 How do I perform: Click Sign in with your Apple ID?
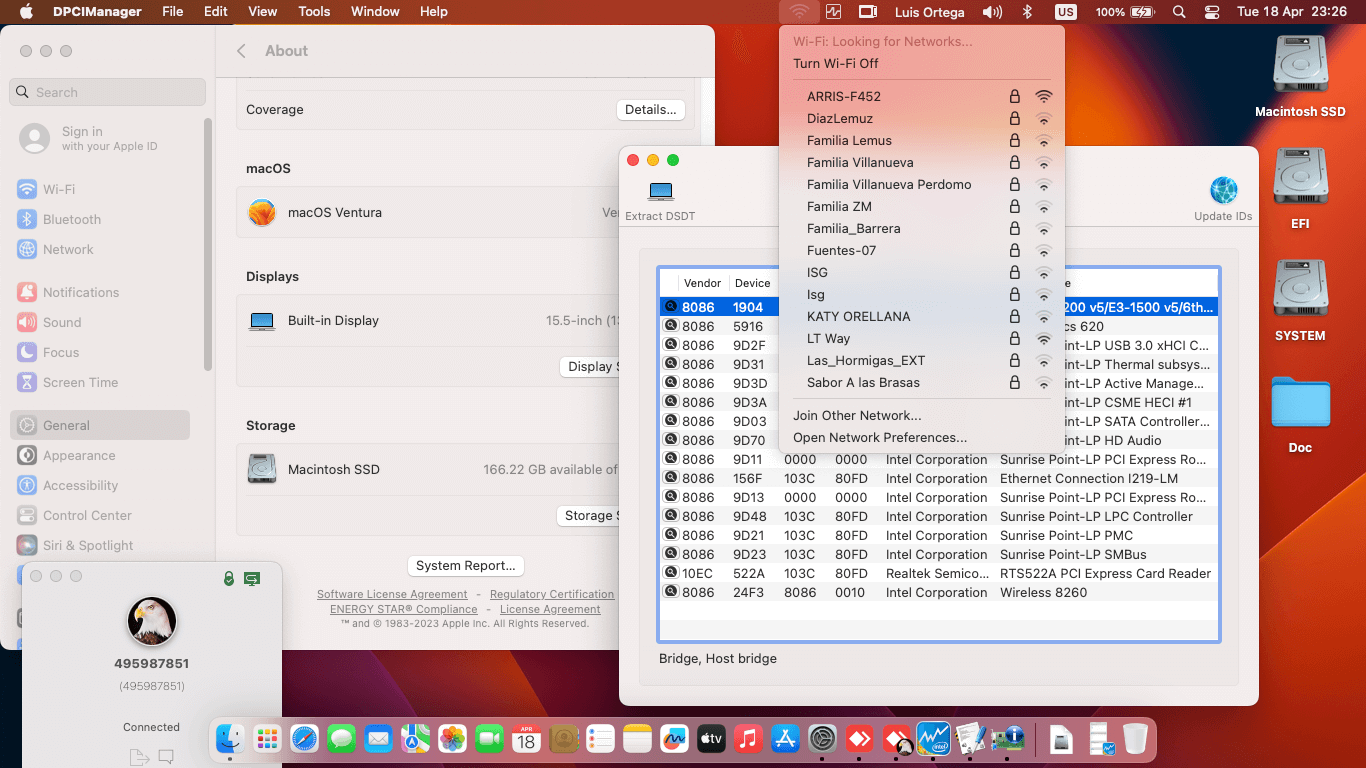tap(108, 138)
